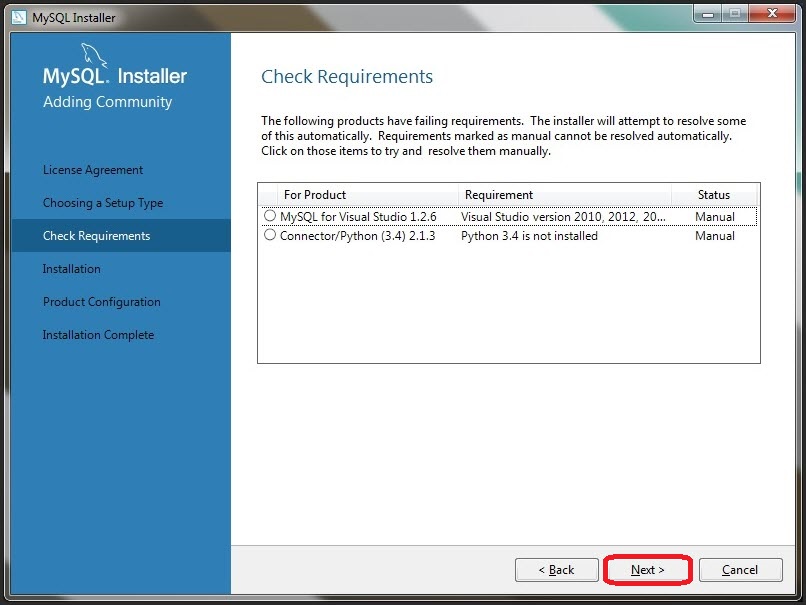This screenshot has width=806, height=605.
Task: Click the Requirement column header
Action: pos(565,195)
